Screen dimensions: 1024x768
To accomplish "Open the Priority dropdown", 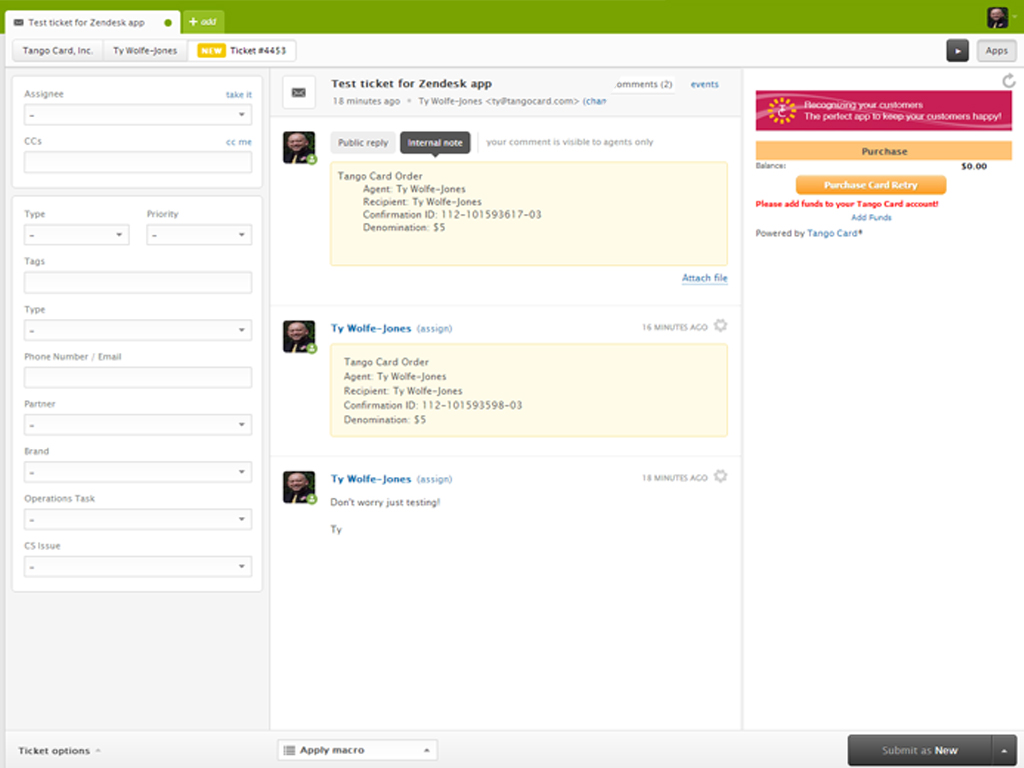I will (x=199, y=236).
